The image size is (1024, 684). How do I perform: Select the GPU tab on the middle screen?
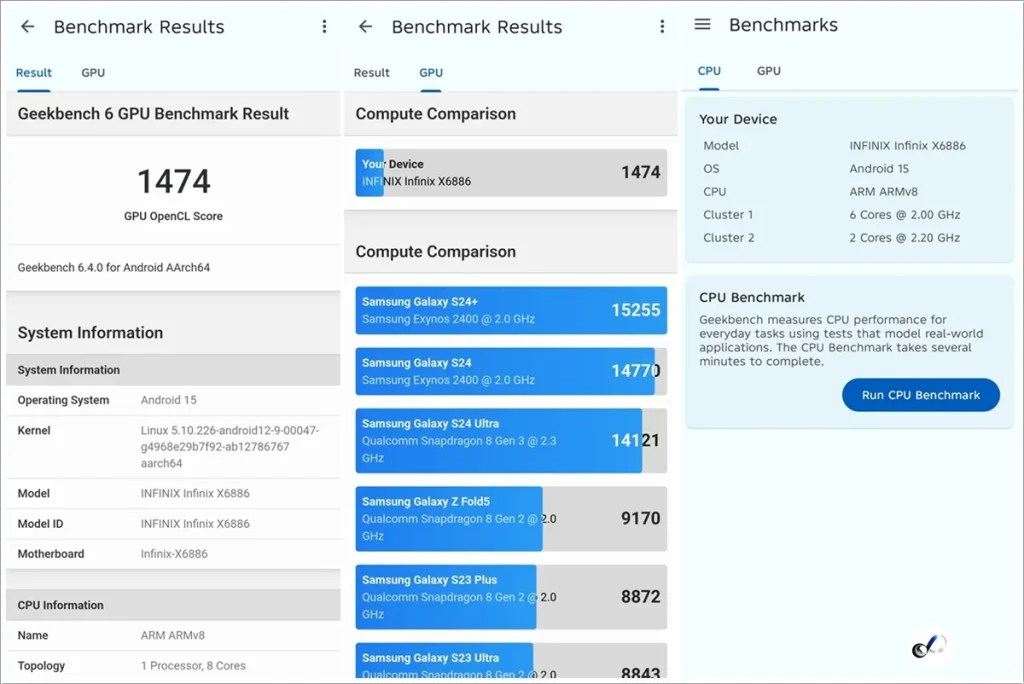click(431, 73)
